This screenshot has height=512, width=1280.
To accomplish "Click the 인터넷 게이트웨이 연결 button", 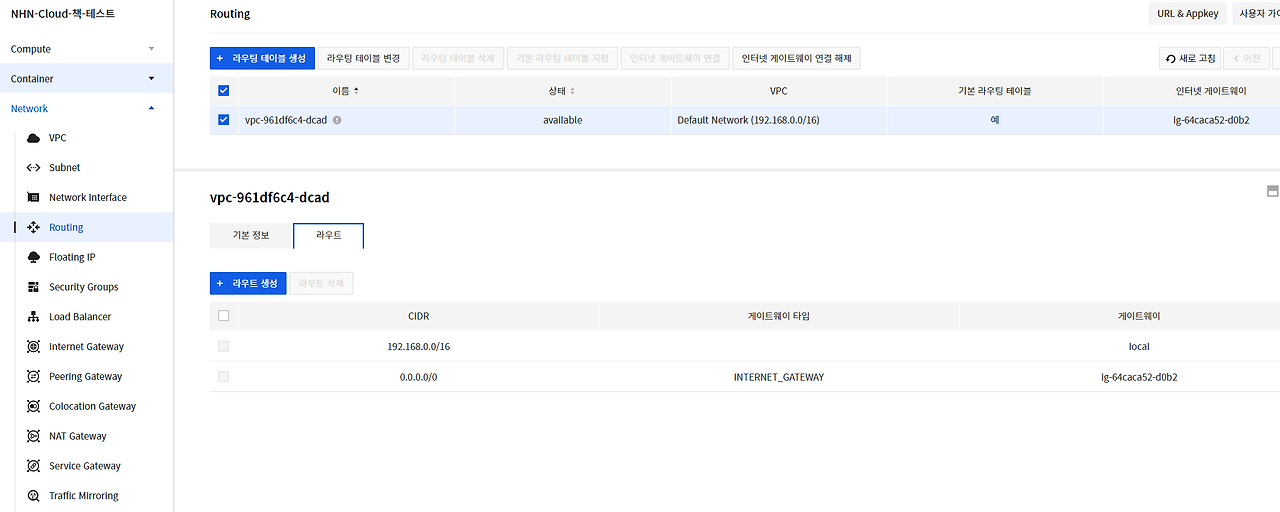I will (x=675, y=58).
